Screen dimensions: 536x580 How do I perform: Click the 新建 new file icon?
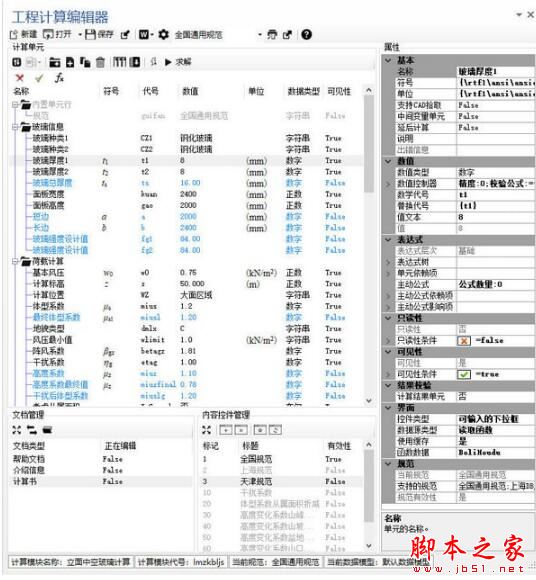14,35
